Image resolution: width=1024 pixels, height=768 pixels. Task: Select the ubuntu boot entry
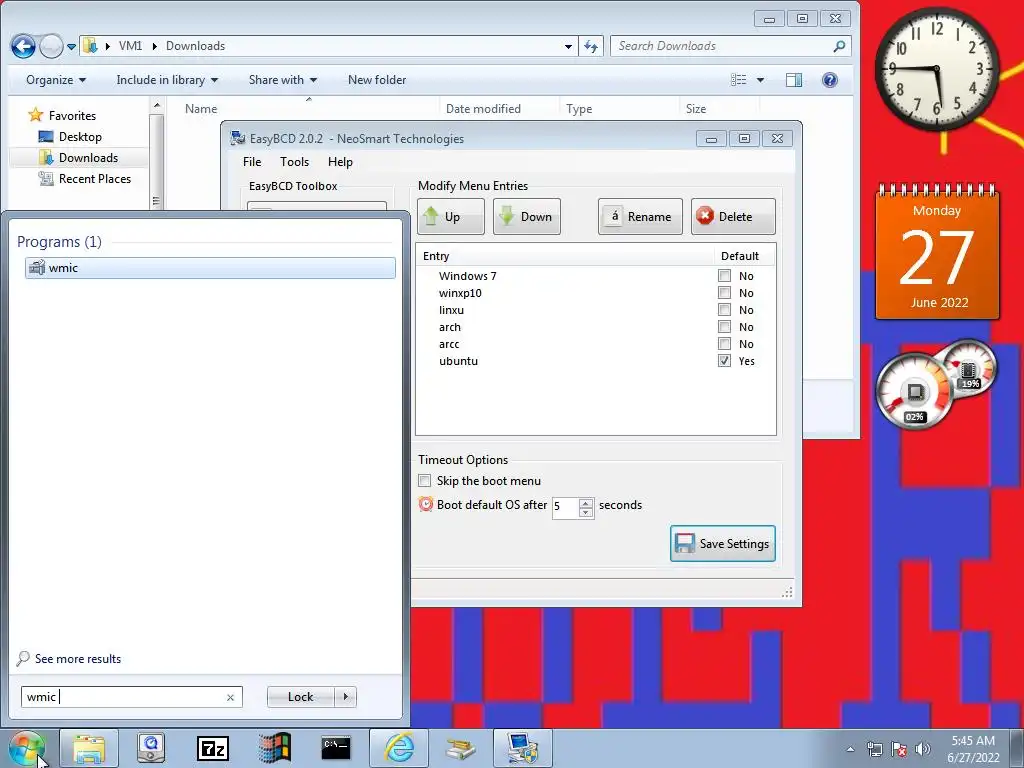click(458, 361)
